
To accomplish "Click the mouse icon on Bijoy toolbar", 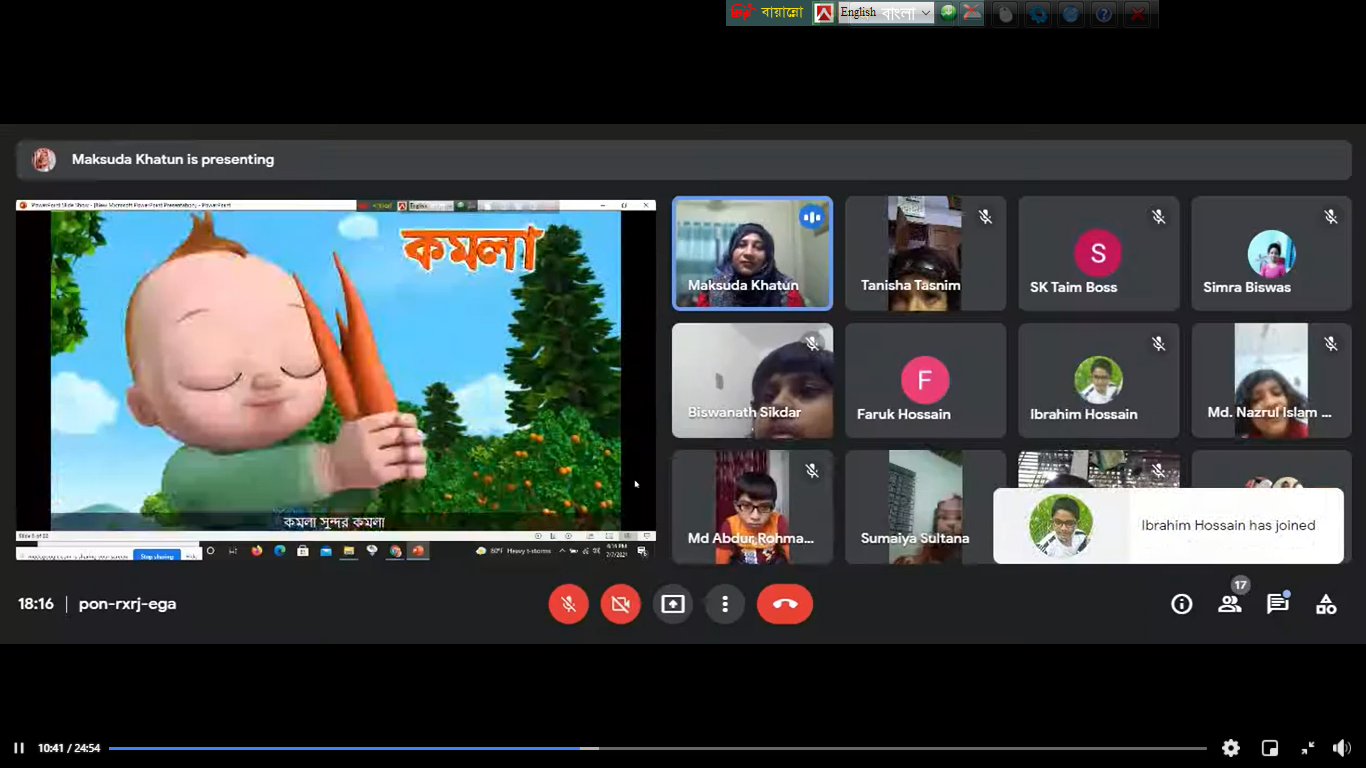I will pyautogui.click(x=1006, y=14).
